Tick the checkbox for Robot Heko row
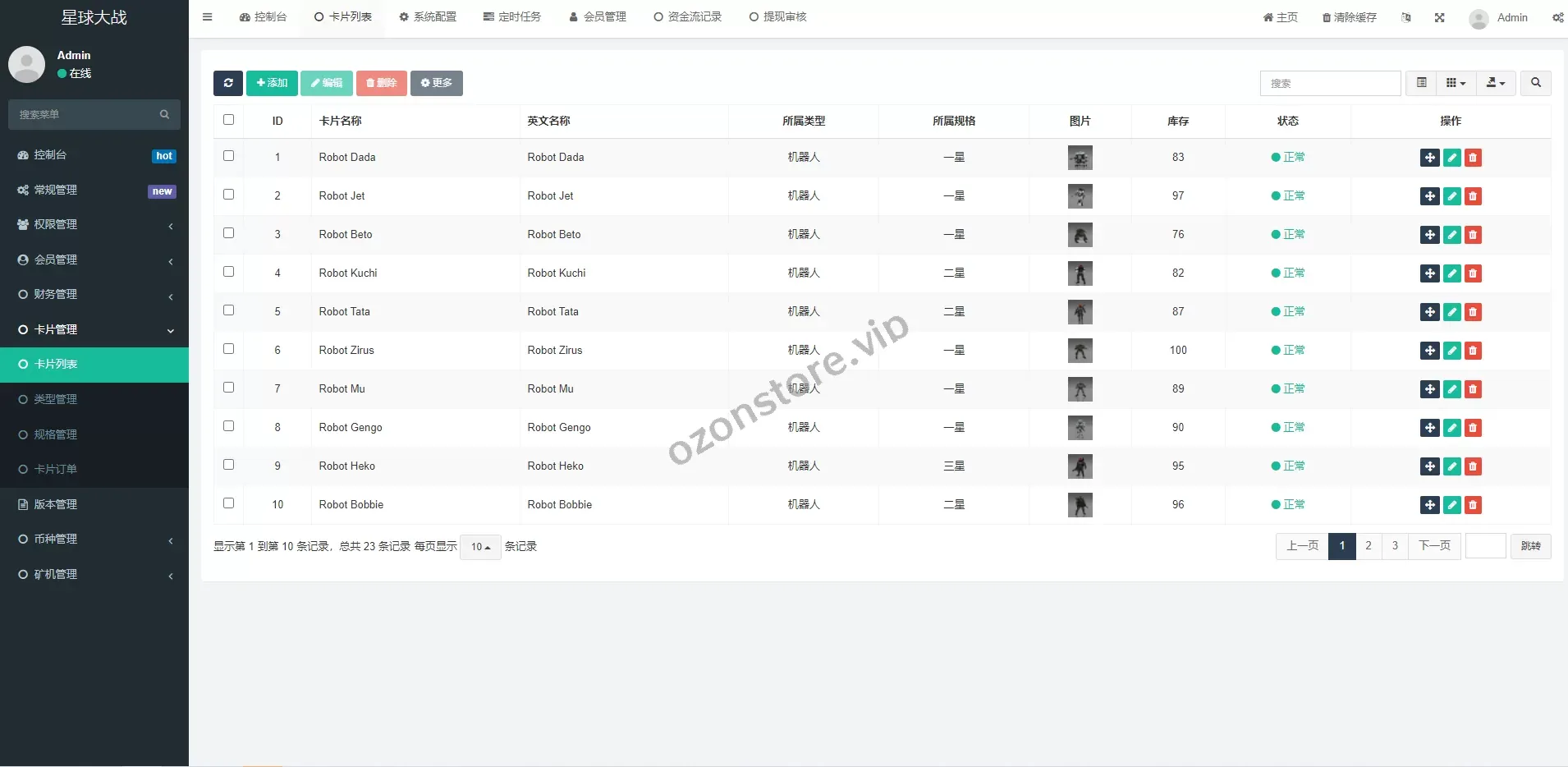This screenshot has width=1568, height=767. [x=229, y=465]
